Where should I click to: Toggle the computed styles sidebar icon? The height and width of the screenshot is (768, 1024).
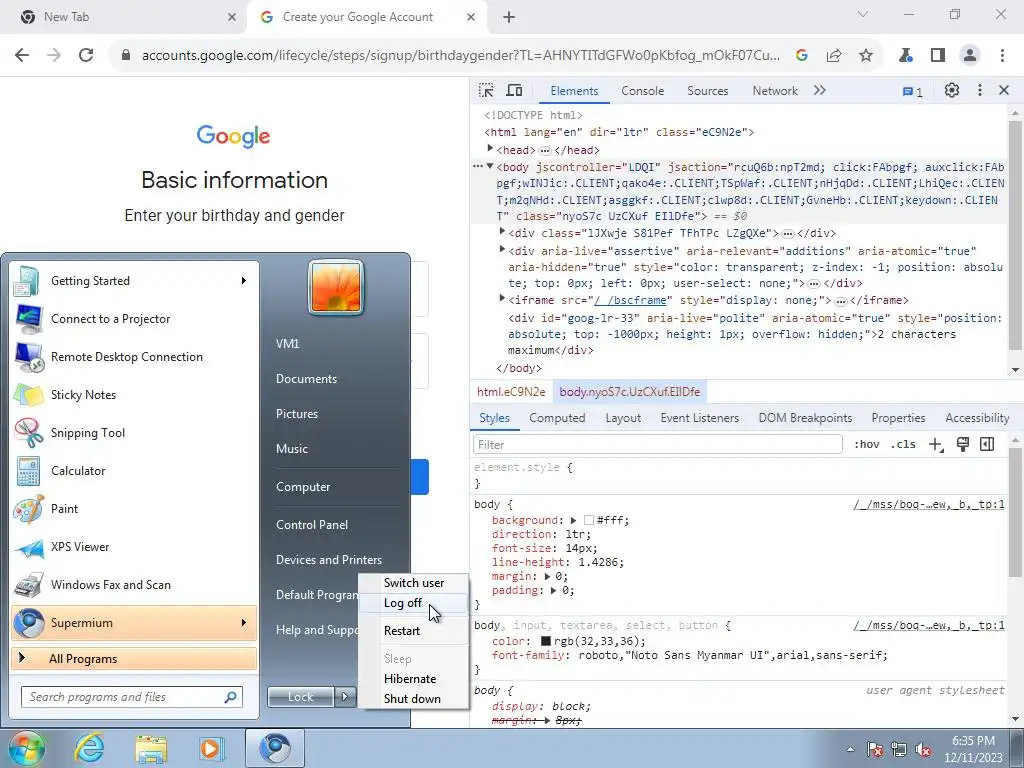[x=987, y=445]
